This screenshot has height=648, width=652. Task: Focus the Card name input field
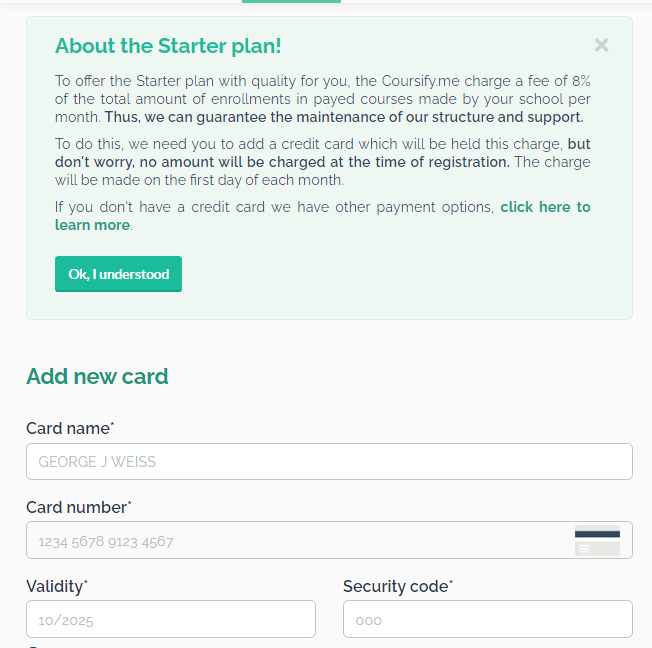point(329,461)
